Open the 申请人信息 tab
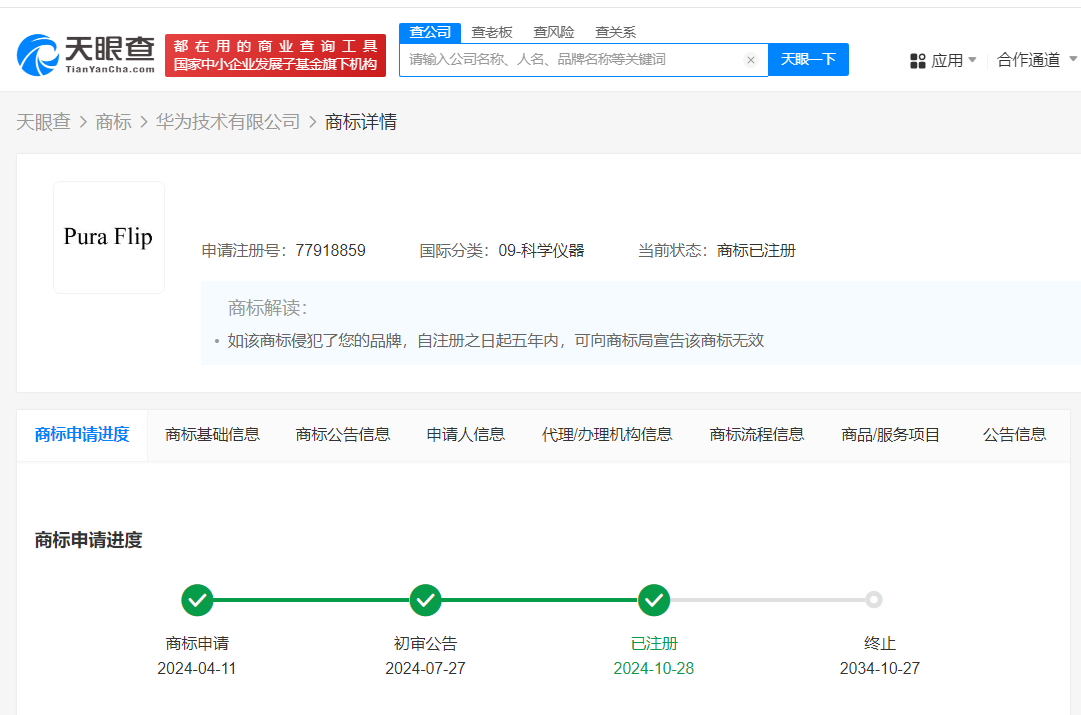Screen dimensions: 1081x715 pos(466,434)
